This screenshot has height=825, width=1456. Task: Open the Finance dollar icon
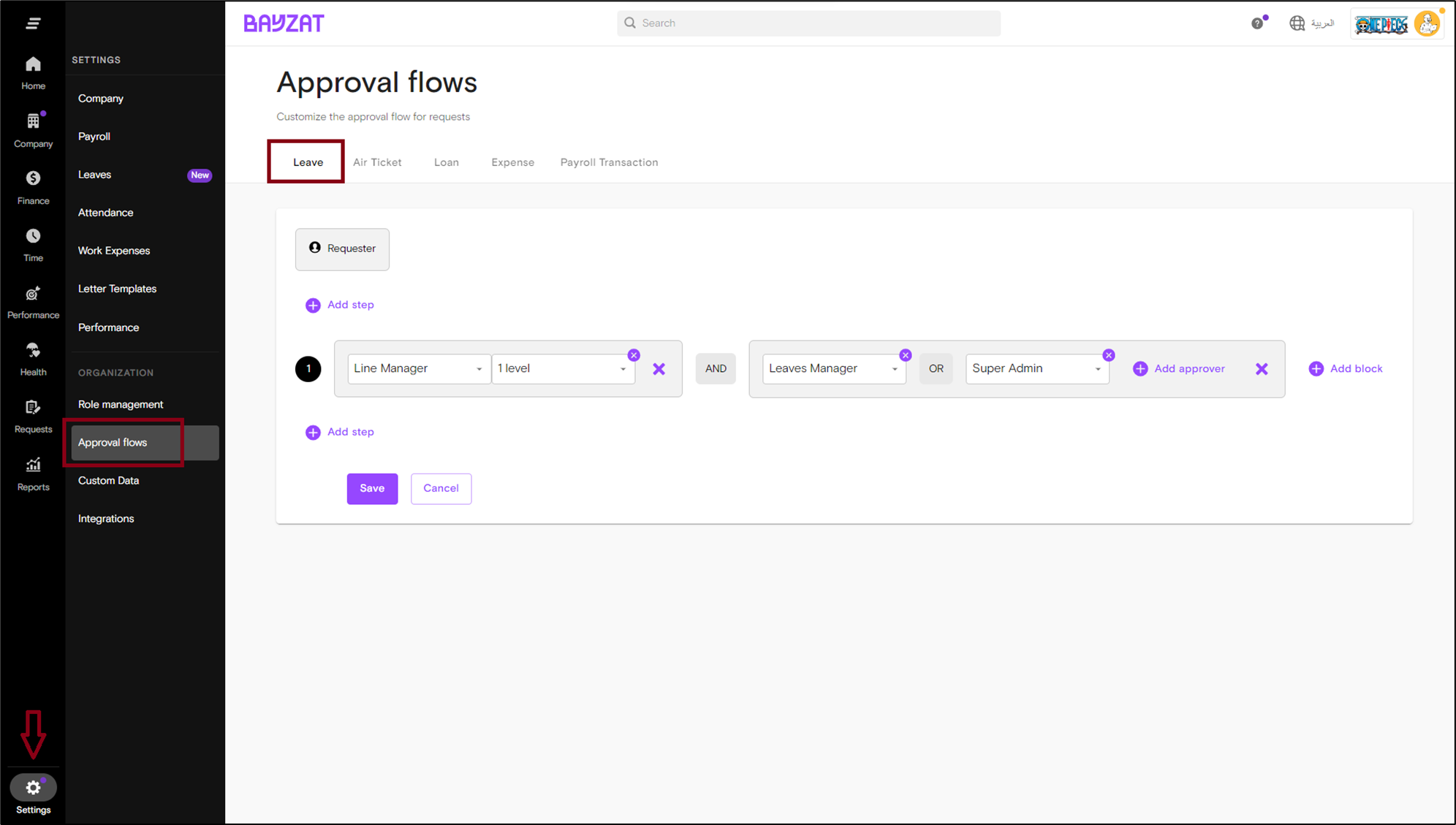tap(33, 178)
